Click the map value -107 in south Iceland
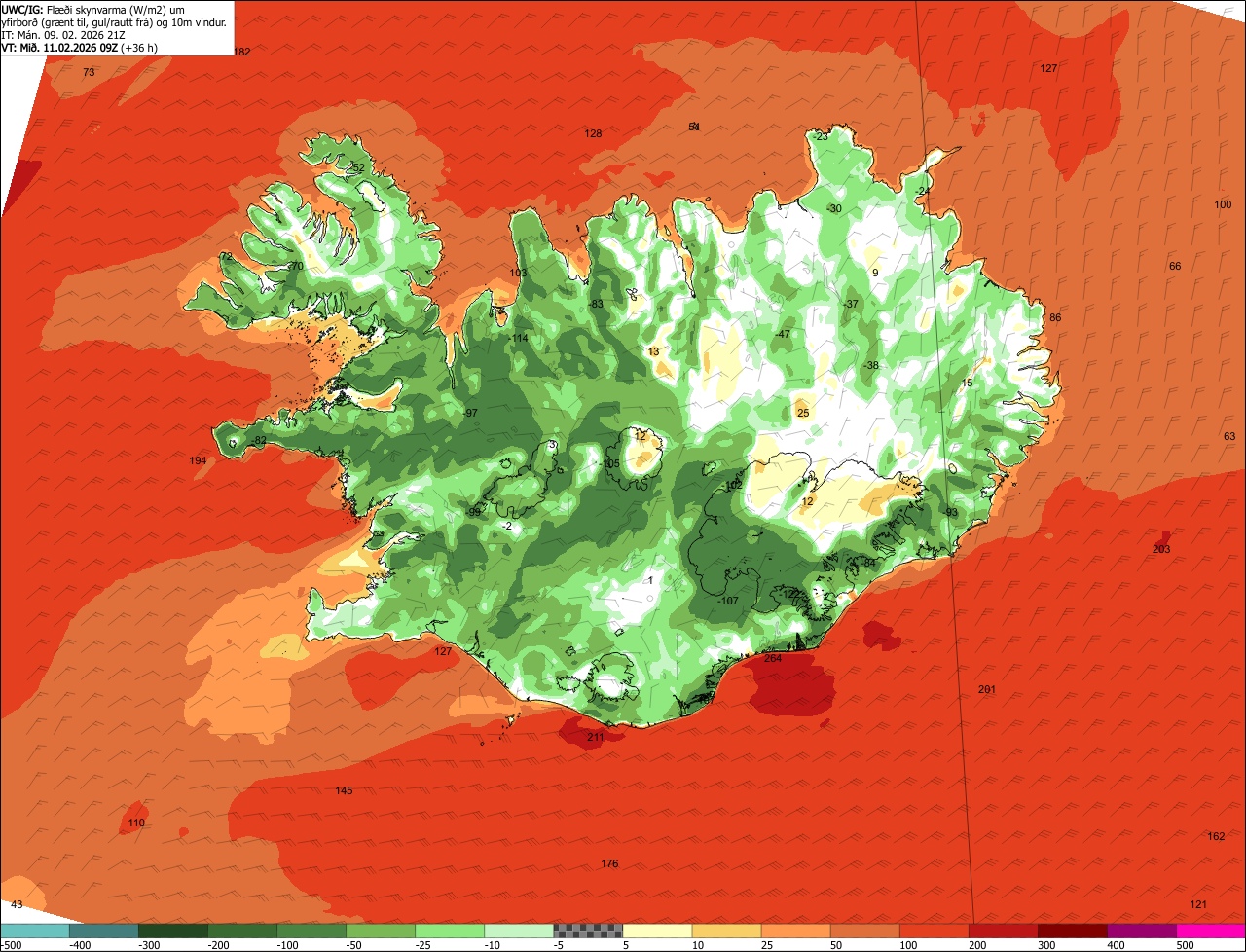This screenshot has width=1246, height=952. [x=726, y=602]
